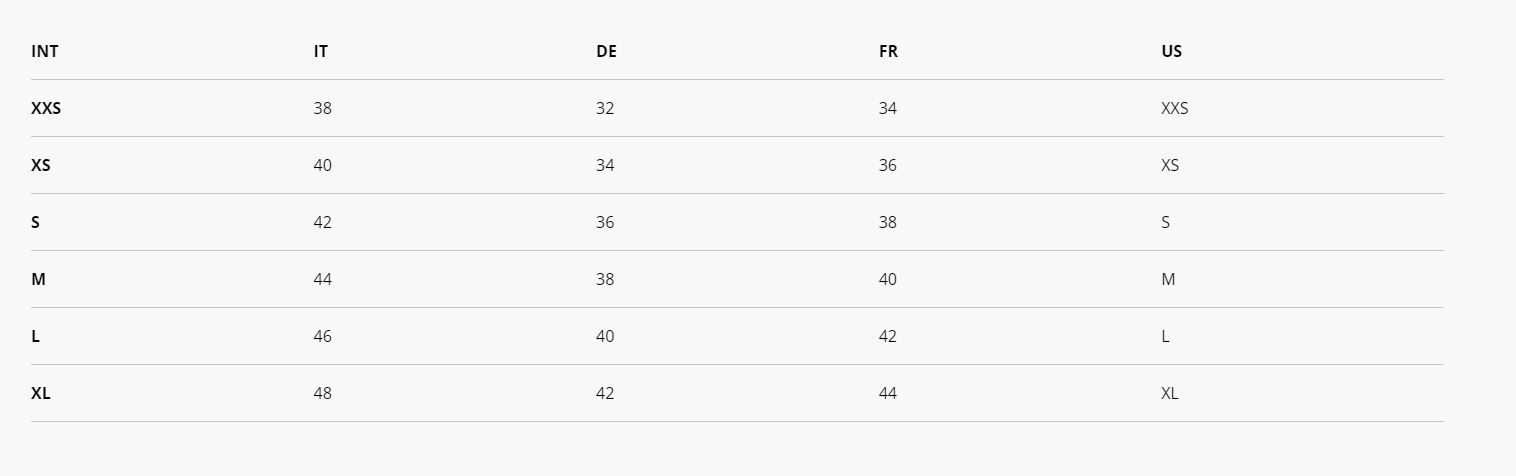Click US size XL cell
The image size is (1516, 476).
tap(1170, 393)
